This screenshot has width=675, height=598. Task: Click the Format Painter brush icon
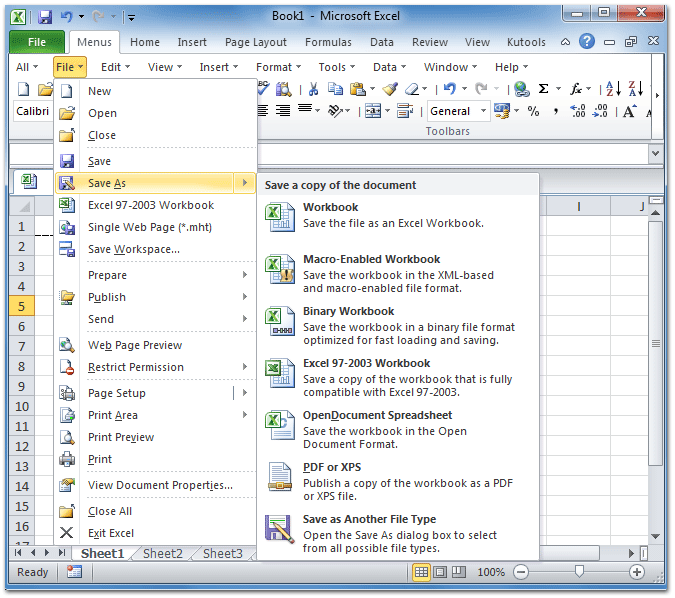point(389,89)
